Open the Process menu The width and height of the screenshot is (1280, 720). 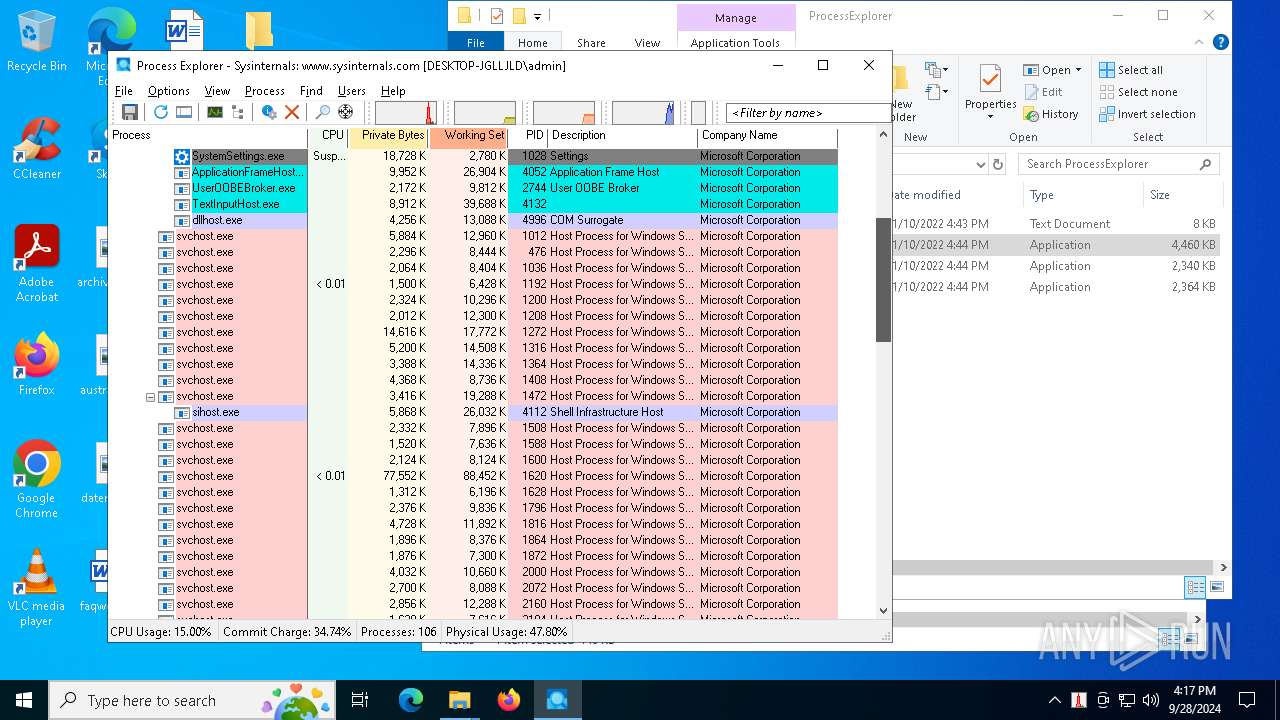point(265,90)
